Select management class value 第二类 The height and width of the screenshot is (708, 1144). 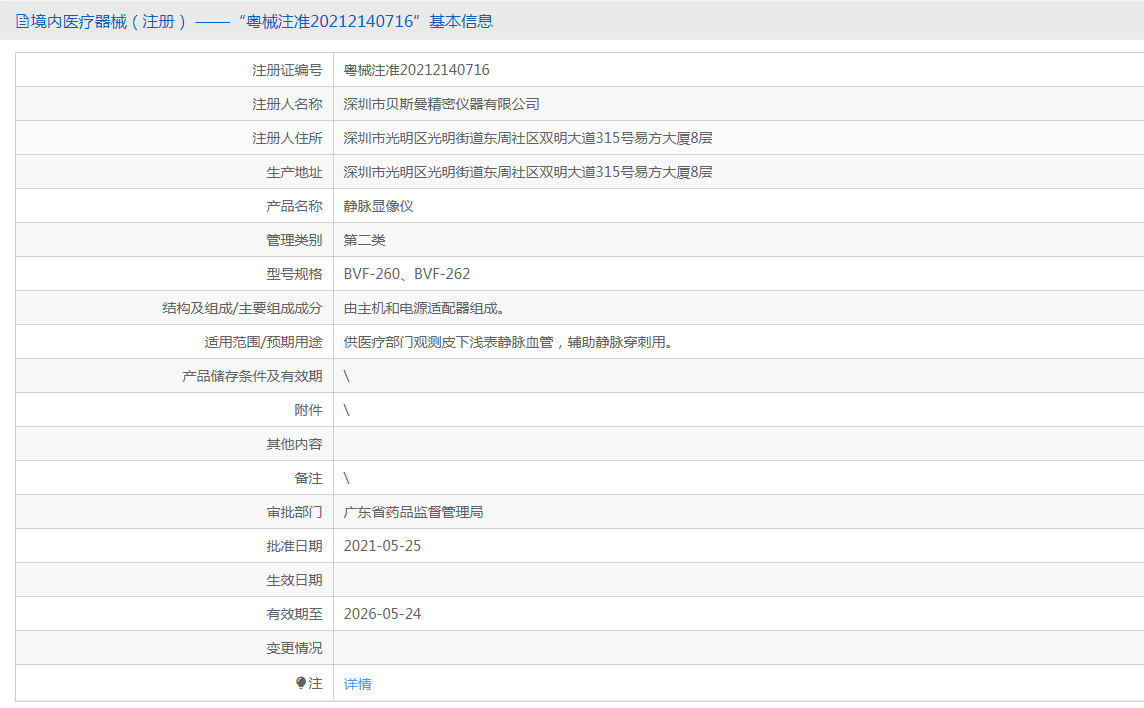tap(365, 240)
